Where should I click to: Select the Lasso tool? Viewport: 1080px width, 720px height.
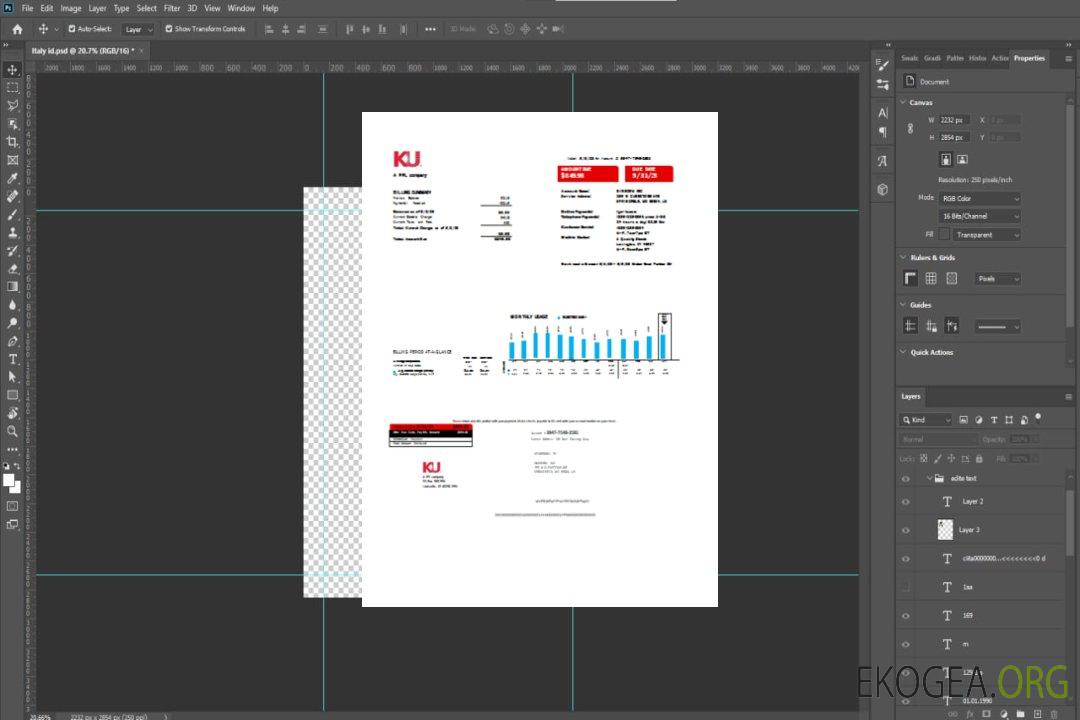coord(13,105)
